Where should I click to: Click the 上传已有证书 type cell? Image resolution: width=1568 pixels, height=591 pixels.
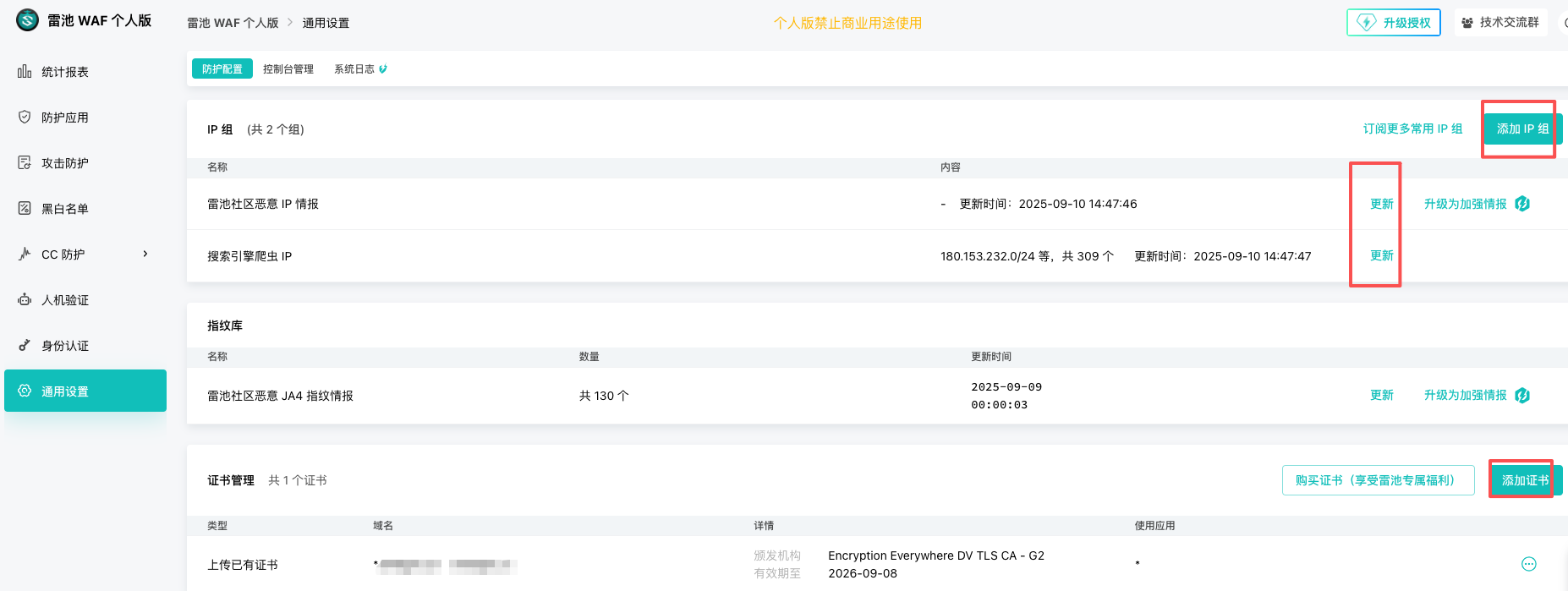tap(243, 565)
